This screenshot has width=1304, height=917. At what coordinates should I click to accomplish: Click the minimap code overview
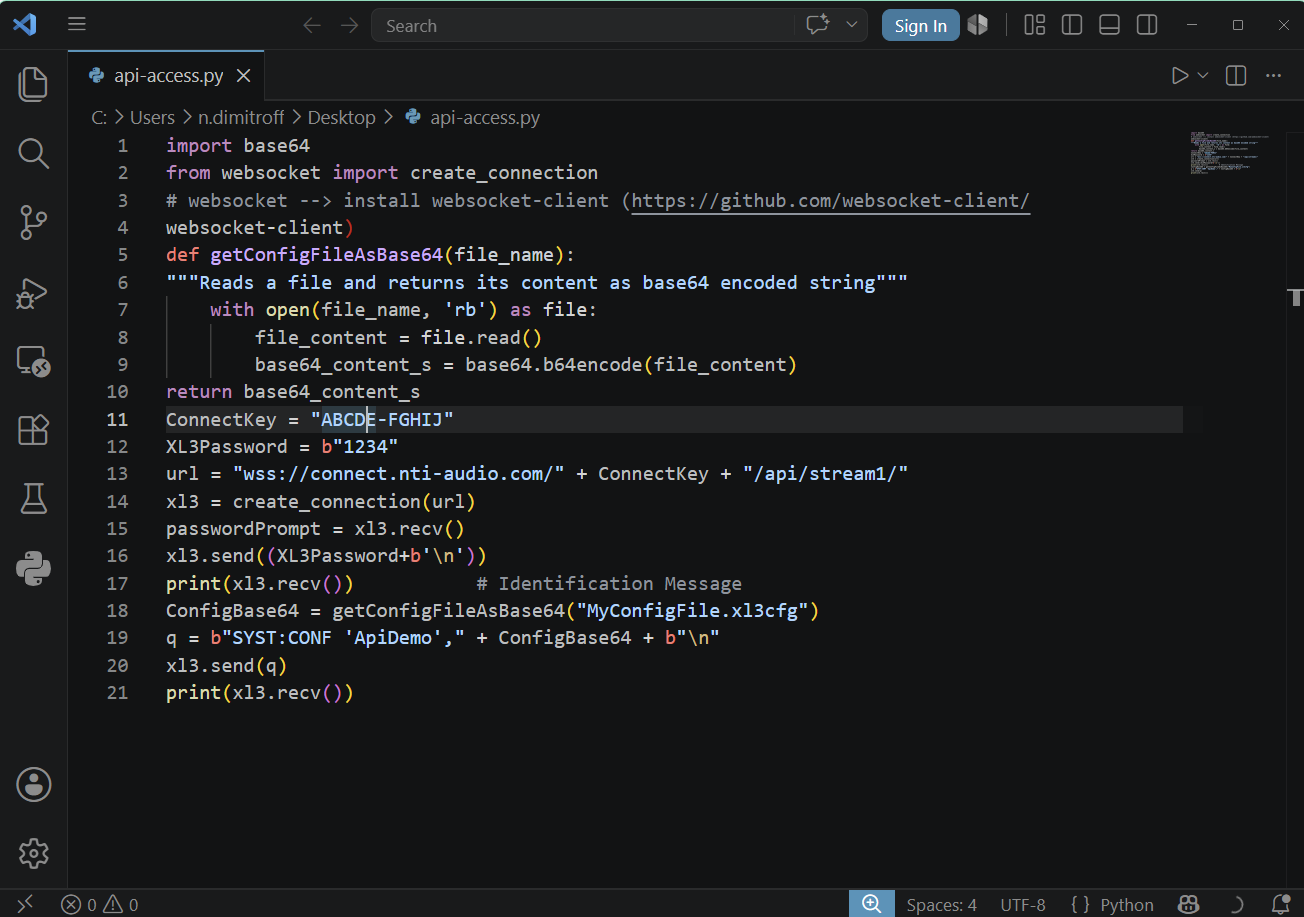click(1229, 154)
